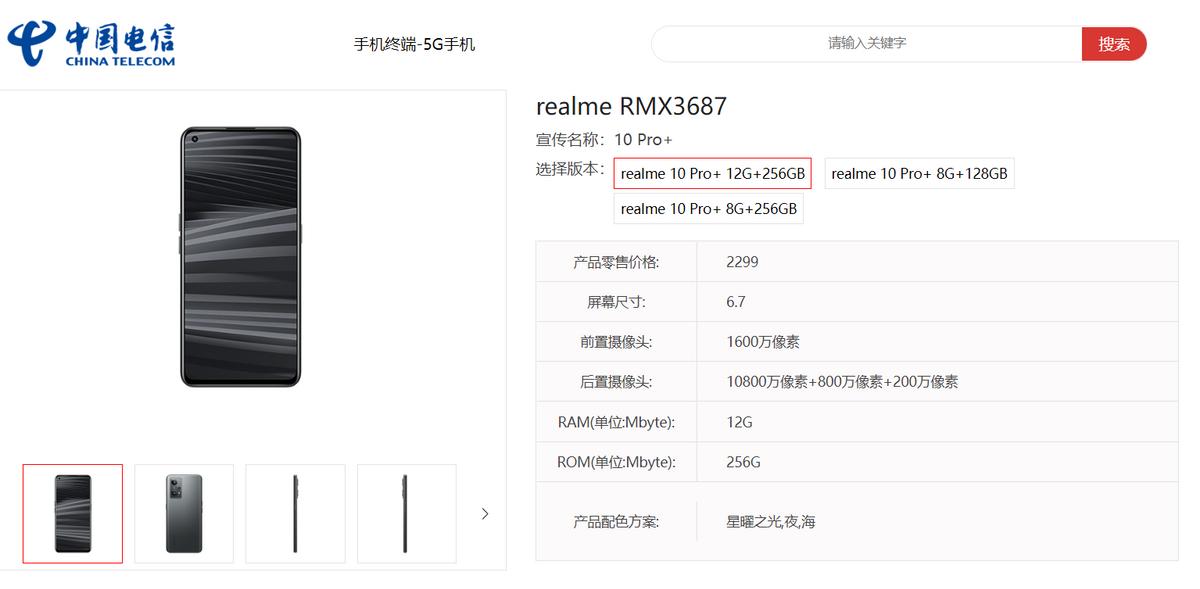Select fourth thumbnail, side view with upper buttons
Viewport: 1200px width, 589px height.
(406, 513)
